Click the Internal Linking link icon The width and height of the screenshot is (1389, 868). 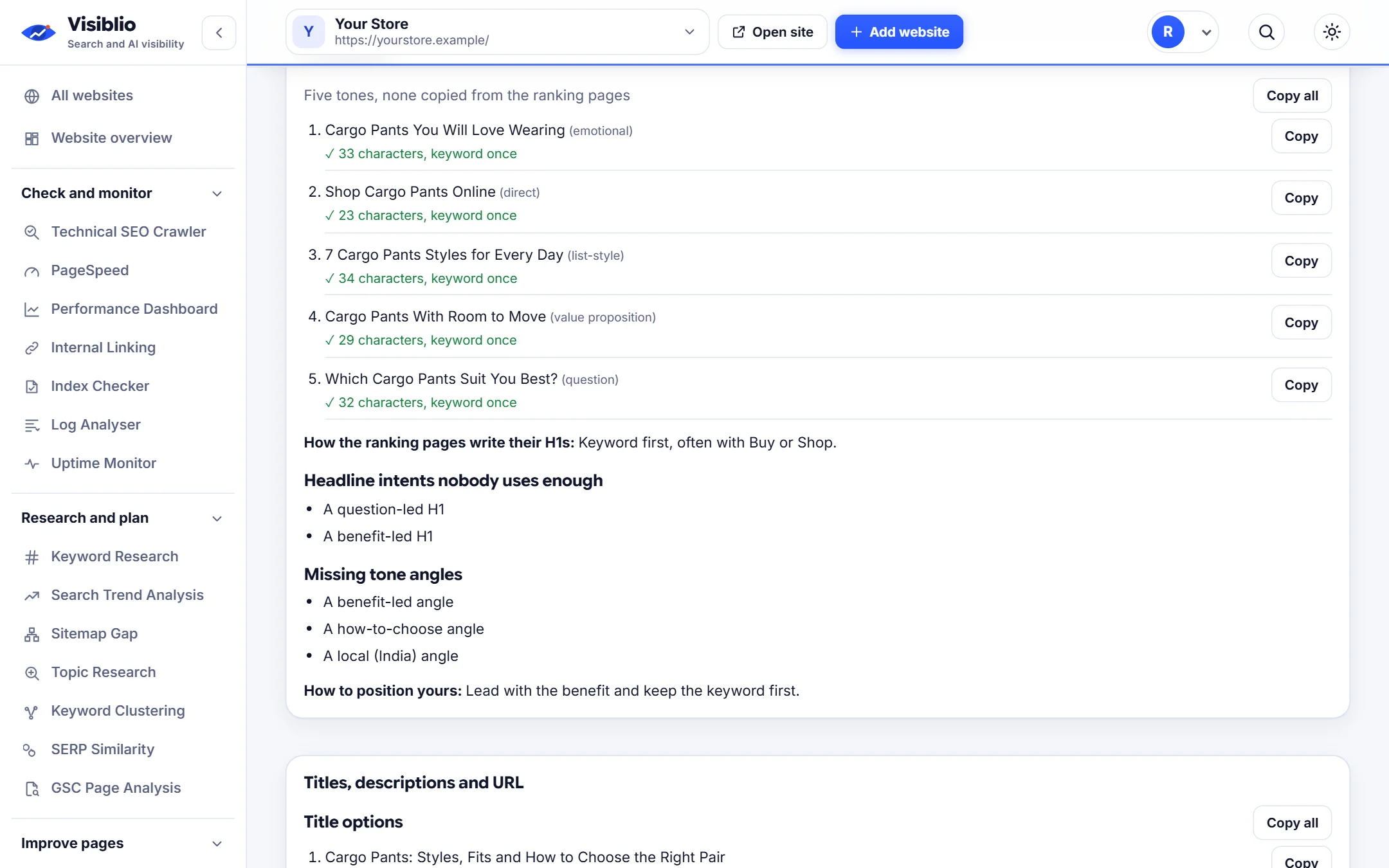point(32,348)
